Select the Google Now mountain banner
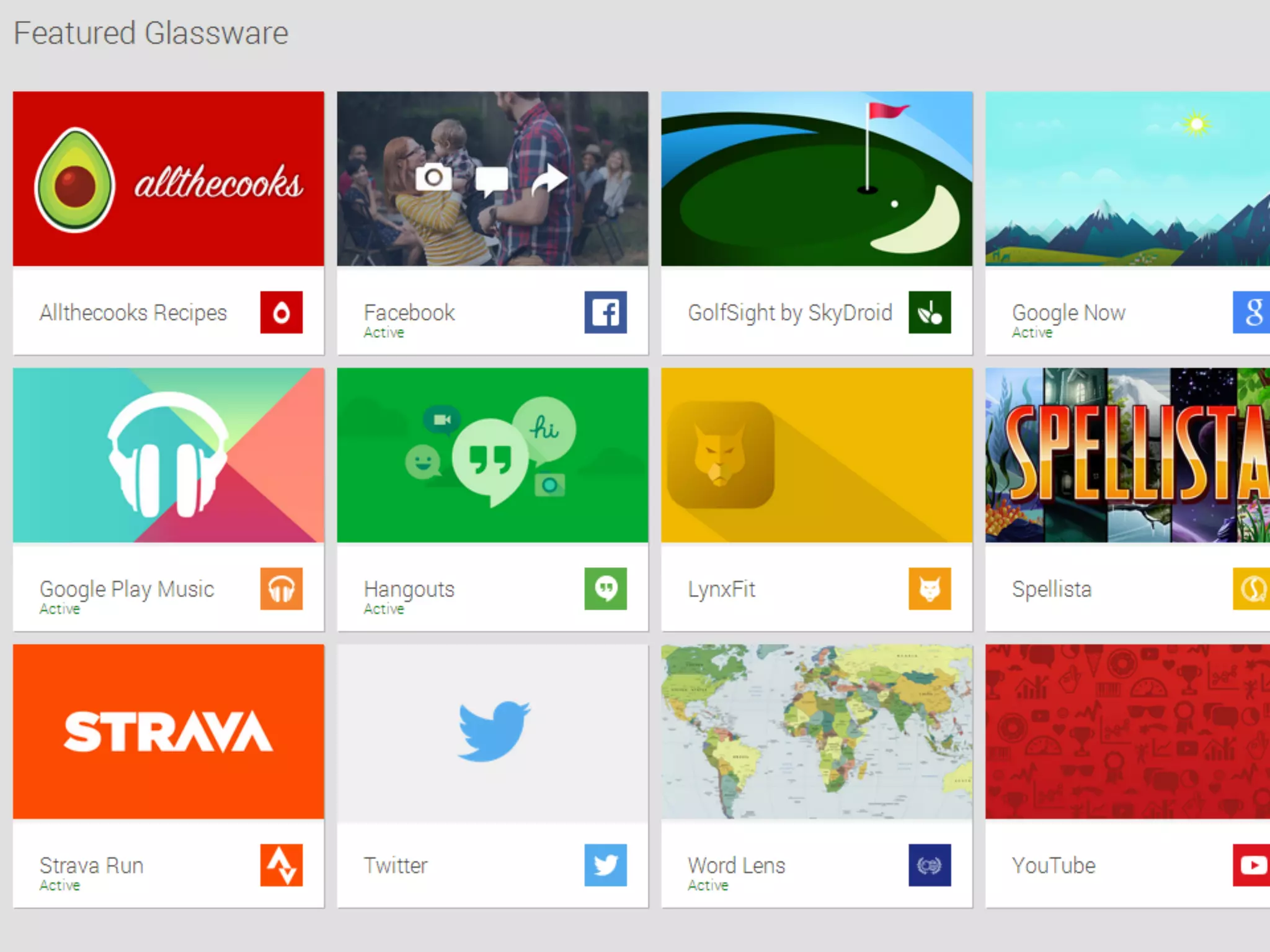 (x=1127, y=179)
